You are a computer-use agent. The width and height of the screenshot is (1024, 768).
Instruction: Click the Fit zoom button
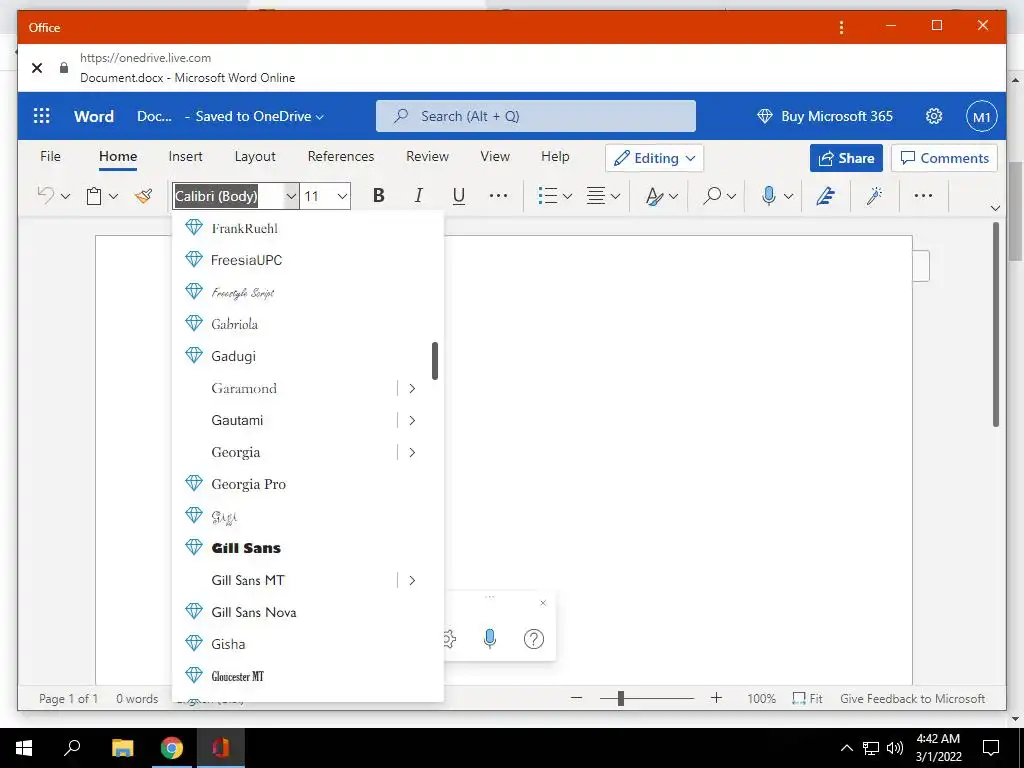tap(807, 698)
